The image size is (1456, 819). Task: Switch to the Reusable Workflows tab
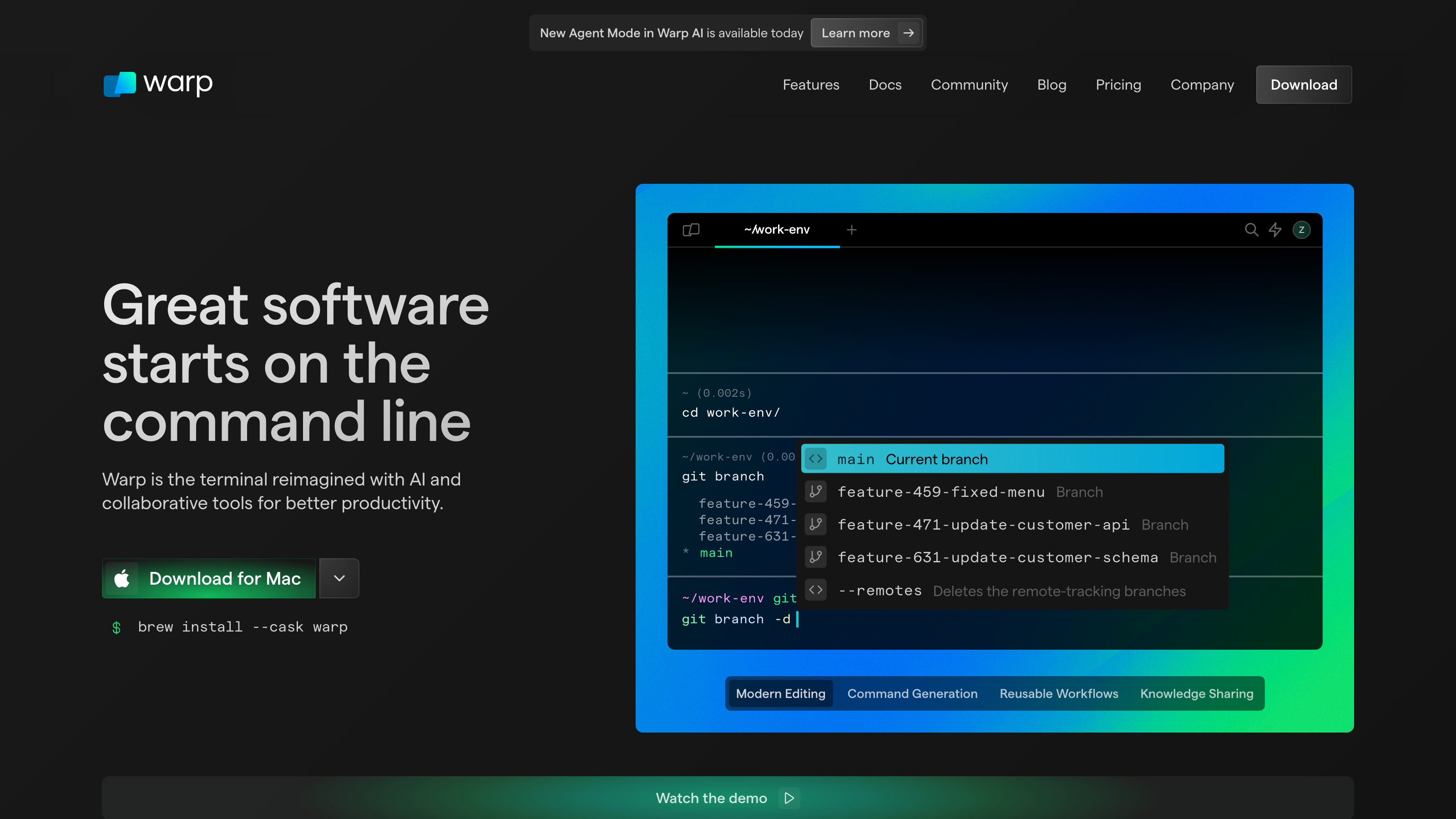(x=1059, y=693)
